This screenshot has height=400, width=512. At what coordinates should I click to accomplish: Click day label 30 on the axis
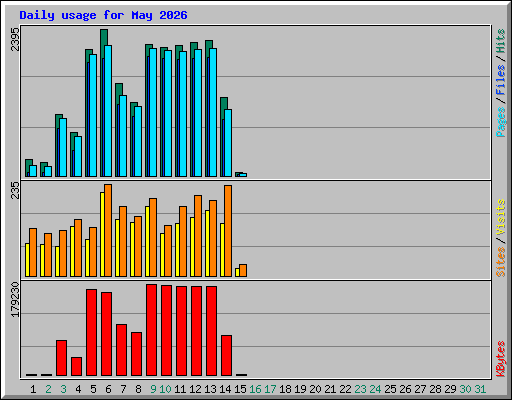[x=465, y=389]
